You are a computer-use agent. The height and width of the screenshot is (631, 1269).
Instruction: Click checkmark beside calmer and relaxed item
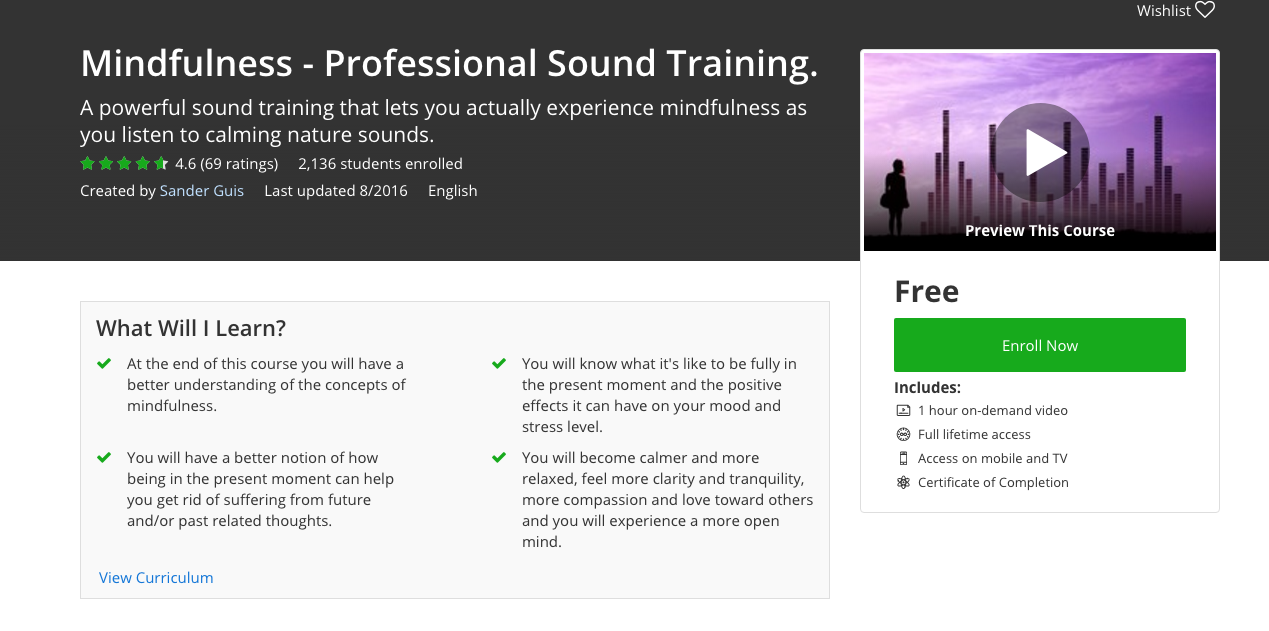[499, 458]
